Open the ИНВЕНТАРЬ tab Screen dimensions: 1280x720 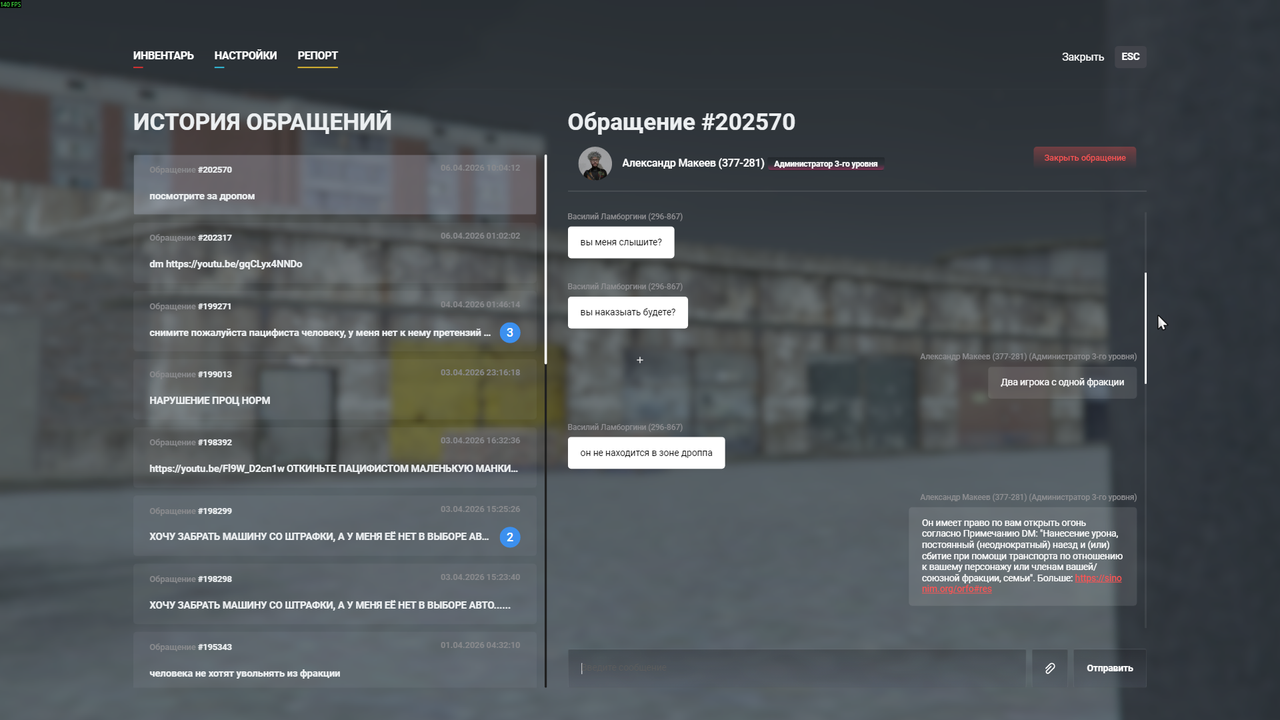point(163,56)
